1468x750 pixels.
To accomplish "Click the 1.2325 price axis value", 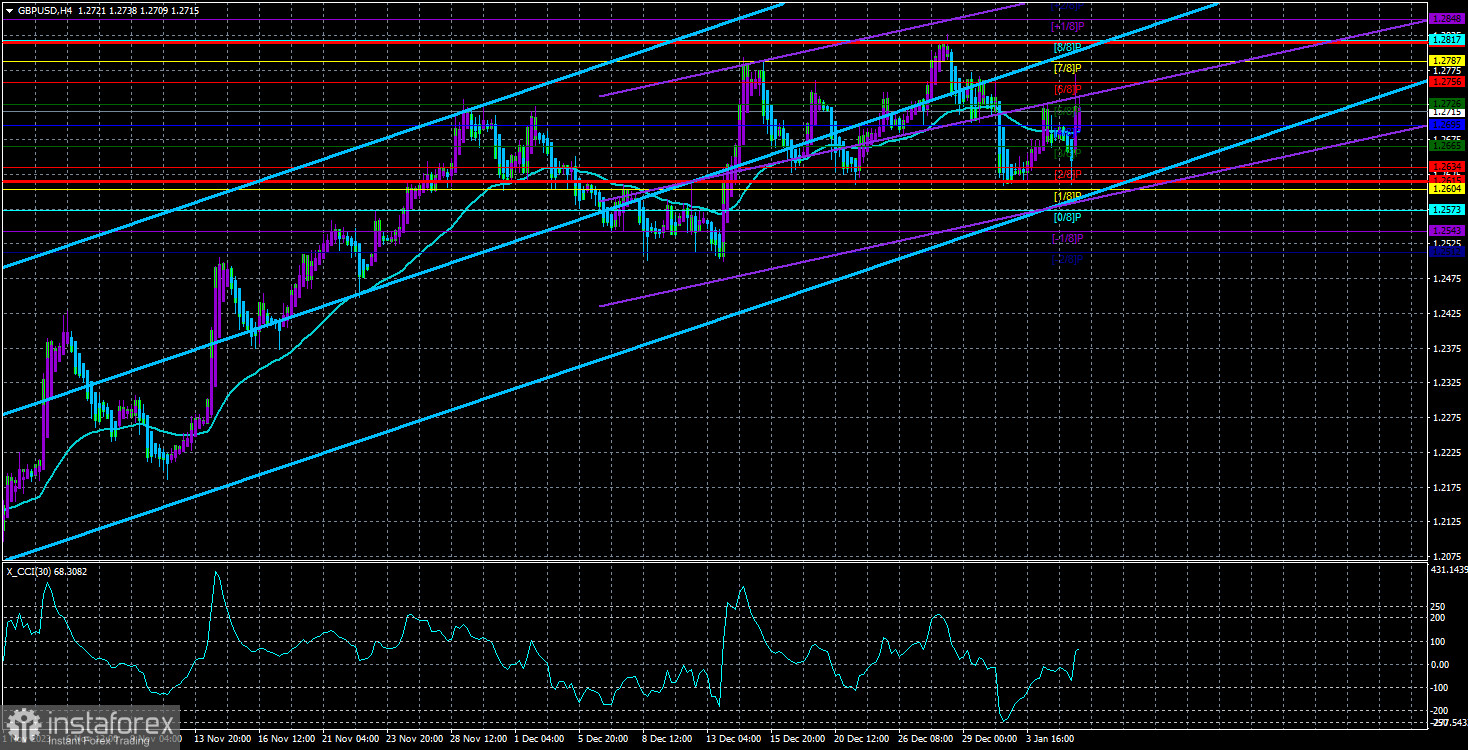I will 1446,383.
